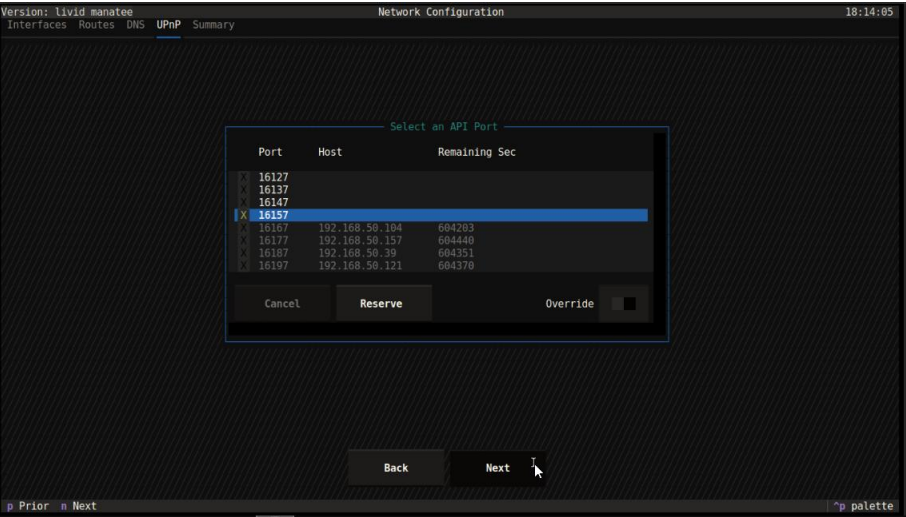
Task: Toggle the X checkbox for port 16157
Action: point(243,215)
